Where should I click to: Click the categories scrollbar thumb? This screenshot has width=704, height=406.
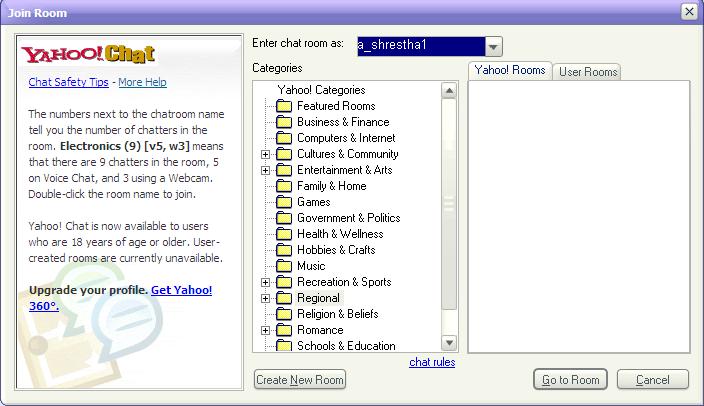(449, 204)
